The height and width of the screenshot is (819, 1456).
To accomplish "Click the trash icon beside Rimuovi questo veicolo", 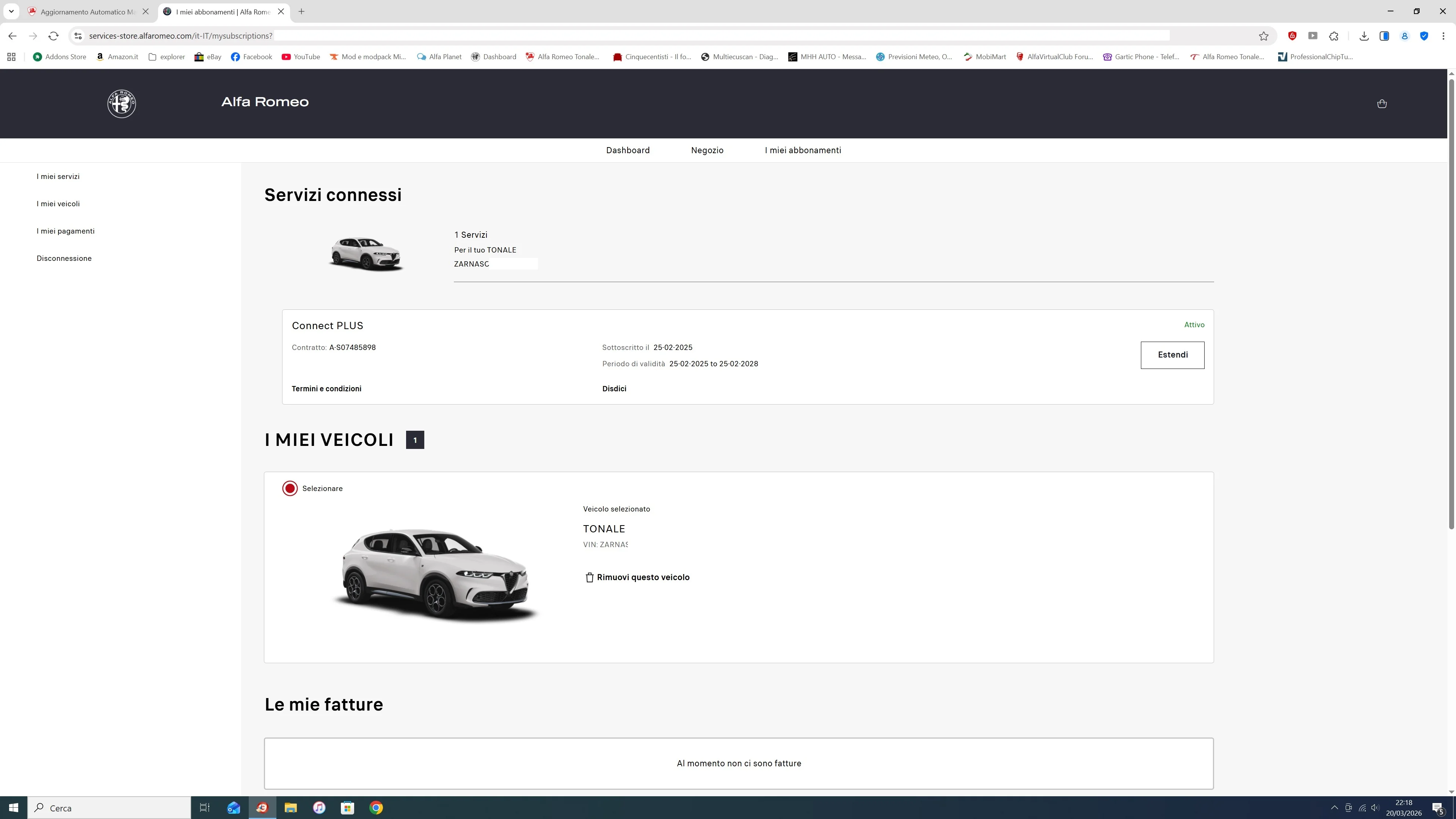I will point(590,577).
